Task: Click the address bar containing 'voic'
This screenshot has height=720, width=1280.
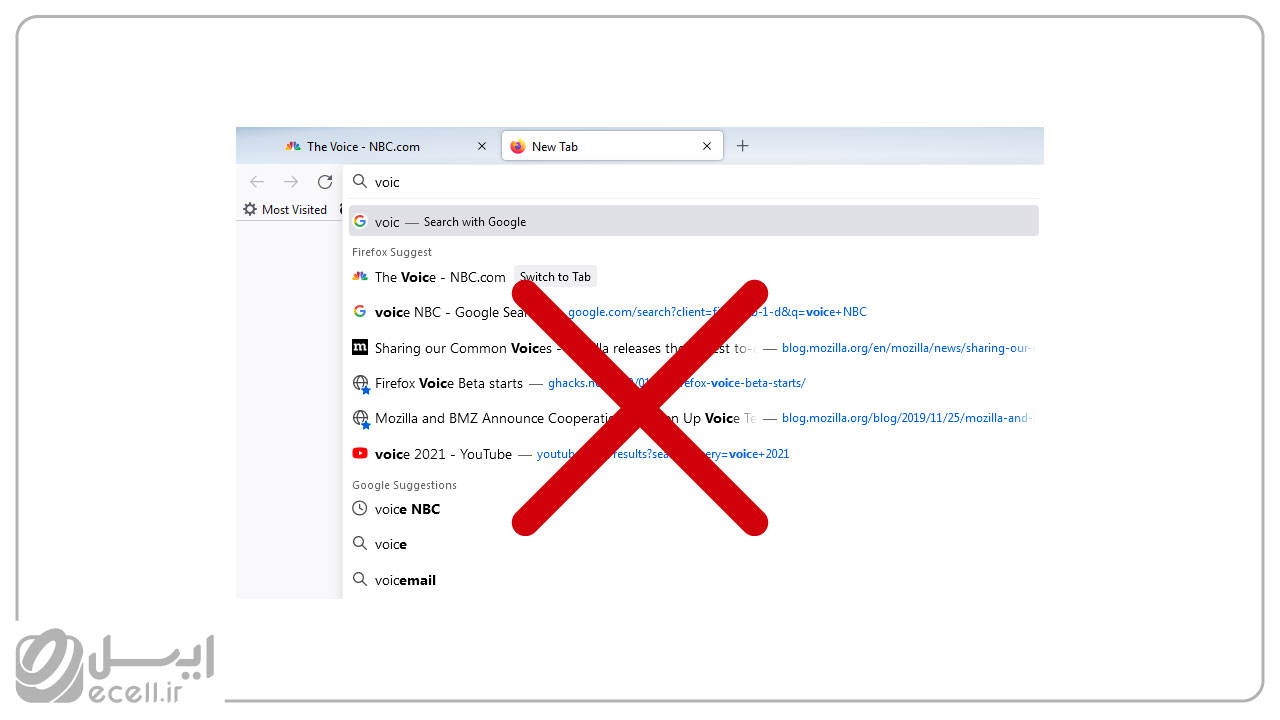Action: [x=692, y=182]
